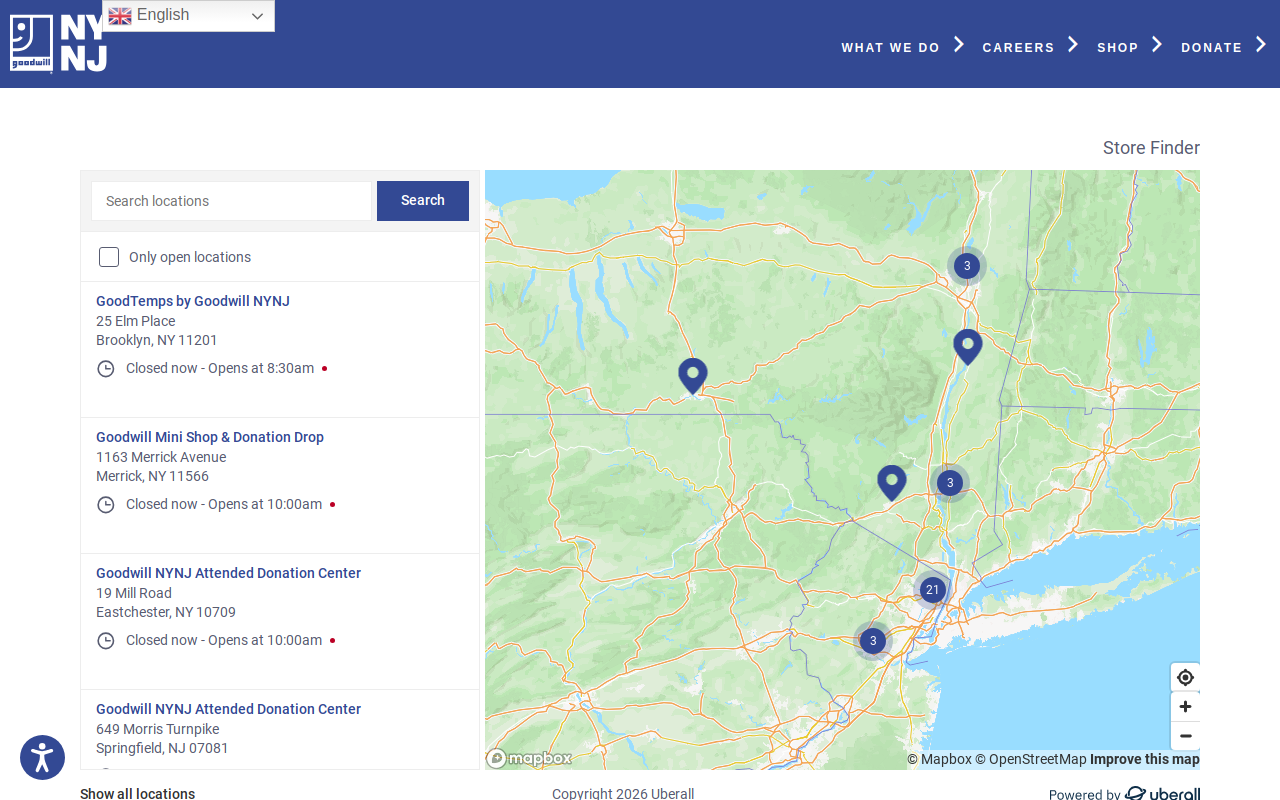Click the 649 Morris Turnpike address text
The width and height of the screenshot is (1280, 800).
tap(158, 729)
